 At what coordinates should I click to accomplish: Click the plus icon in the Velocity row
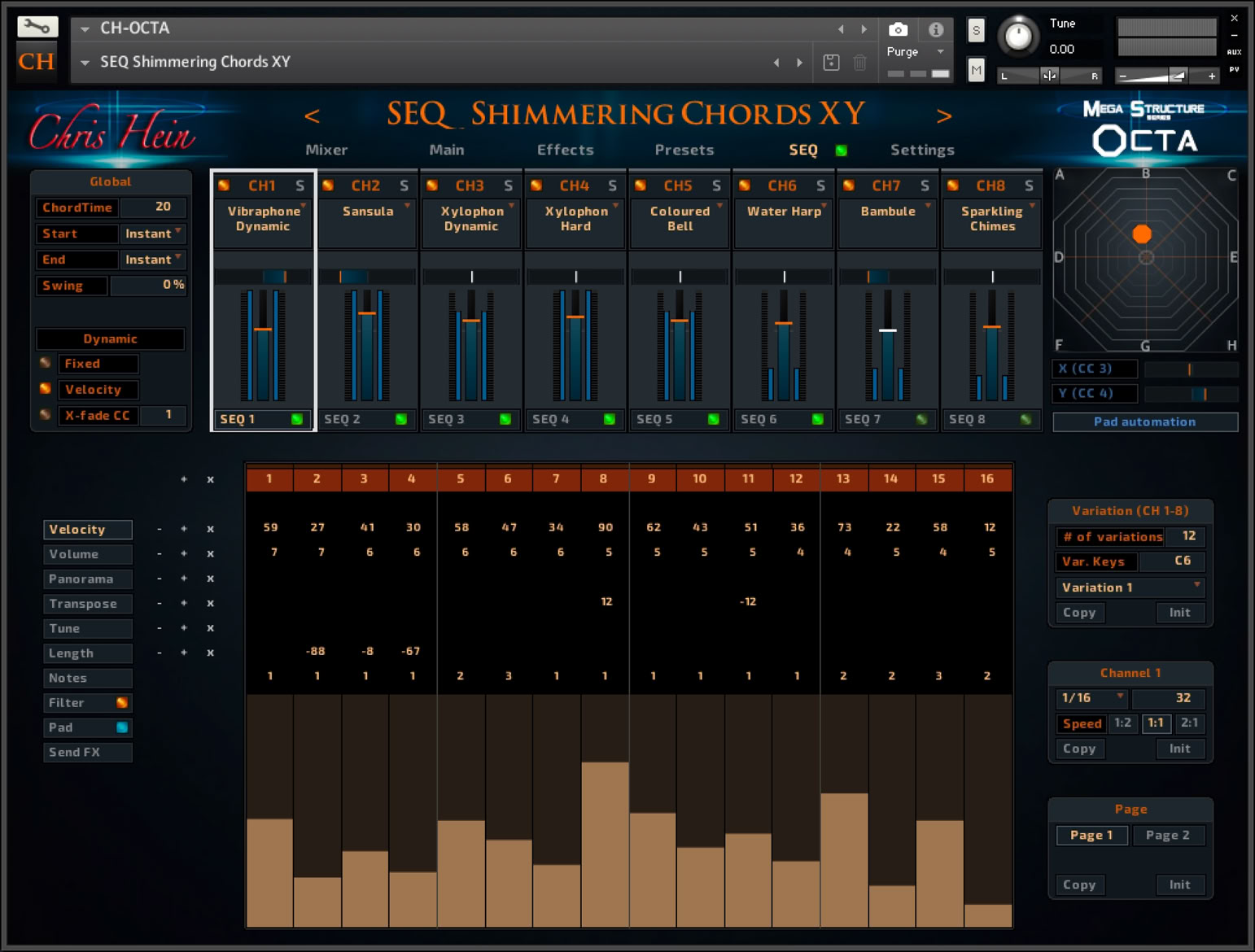(x=184, y=529)
